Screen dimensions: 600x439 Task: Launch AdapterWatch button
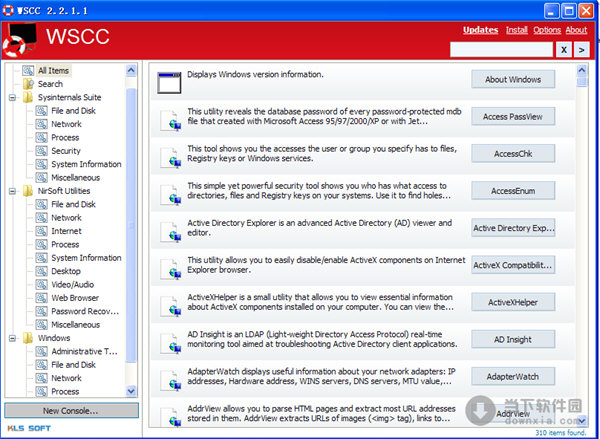pyautogui.click(x=513, y=376)
